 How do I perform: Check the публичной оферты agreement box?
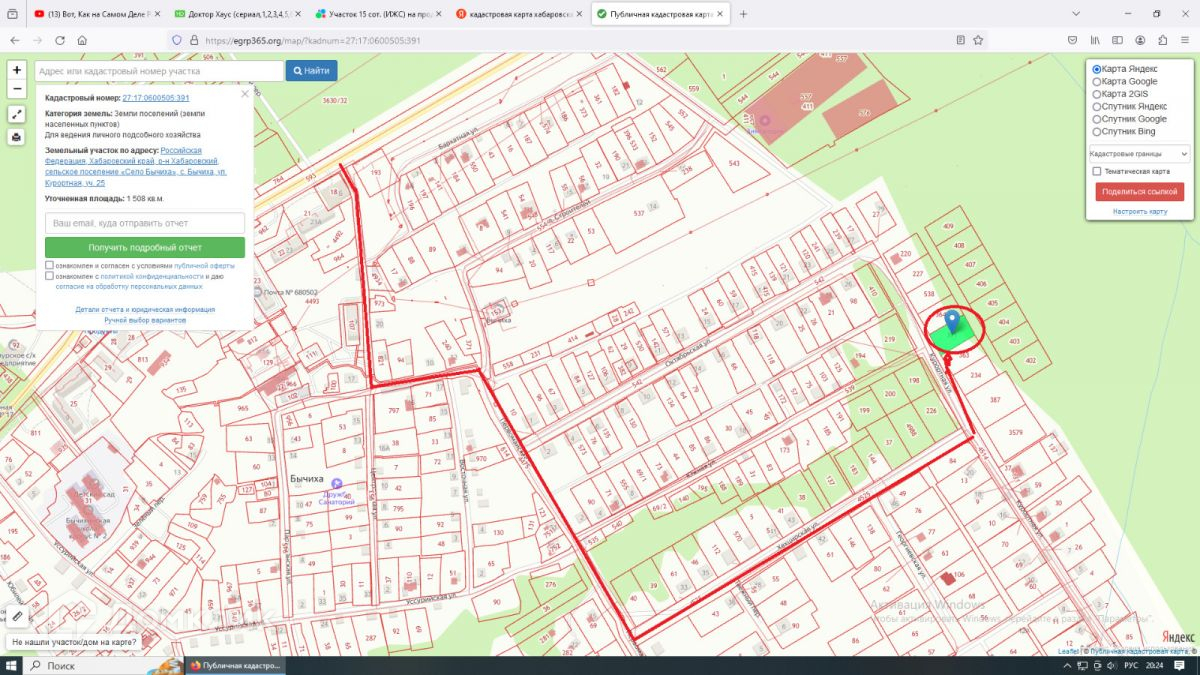click(x=50, y=266)
